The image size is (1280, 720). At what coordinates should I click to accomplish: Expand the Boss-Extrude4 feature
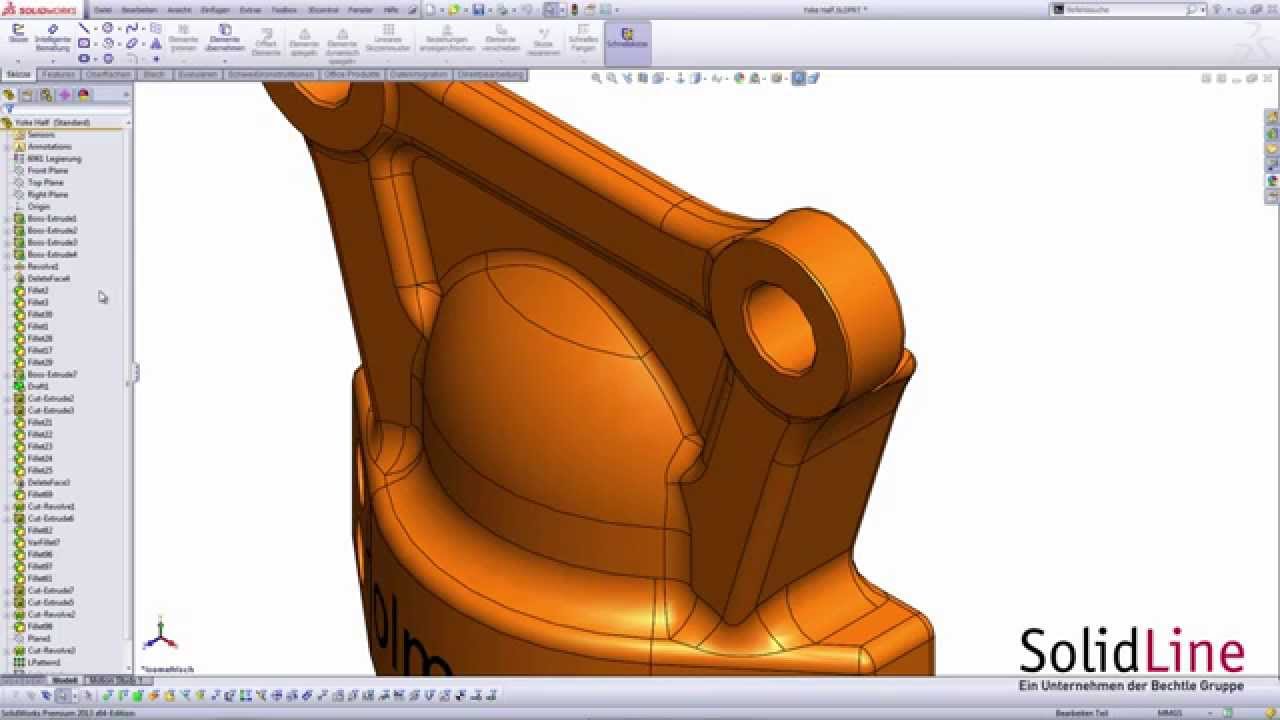[7, 254]
